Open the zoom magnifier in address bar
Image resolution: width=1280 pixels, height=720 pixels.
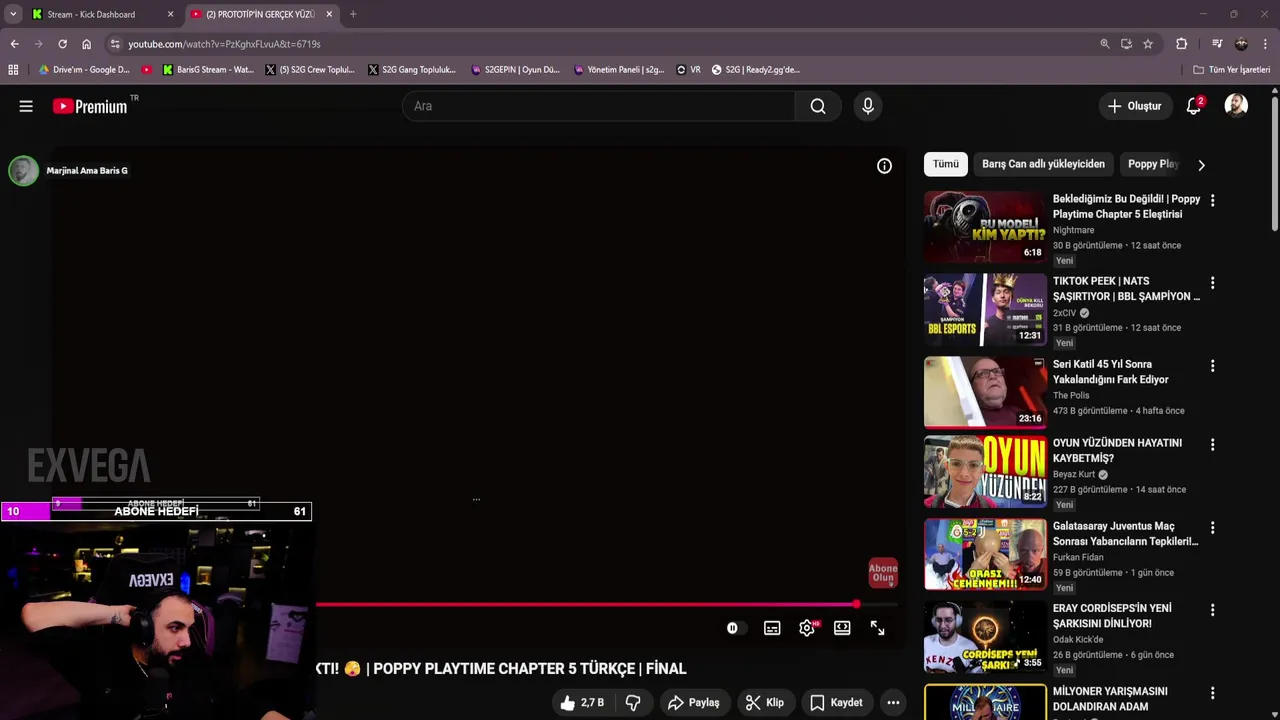pos(1104,44)
